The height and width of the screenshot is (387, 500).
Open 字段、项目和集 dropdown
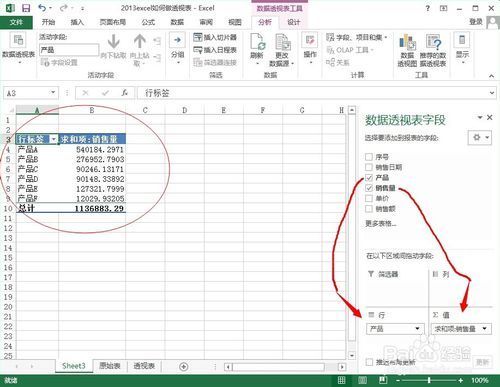point(356,37)
